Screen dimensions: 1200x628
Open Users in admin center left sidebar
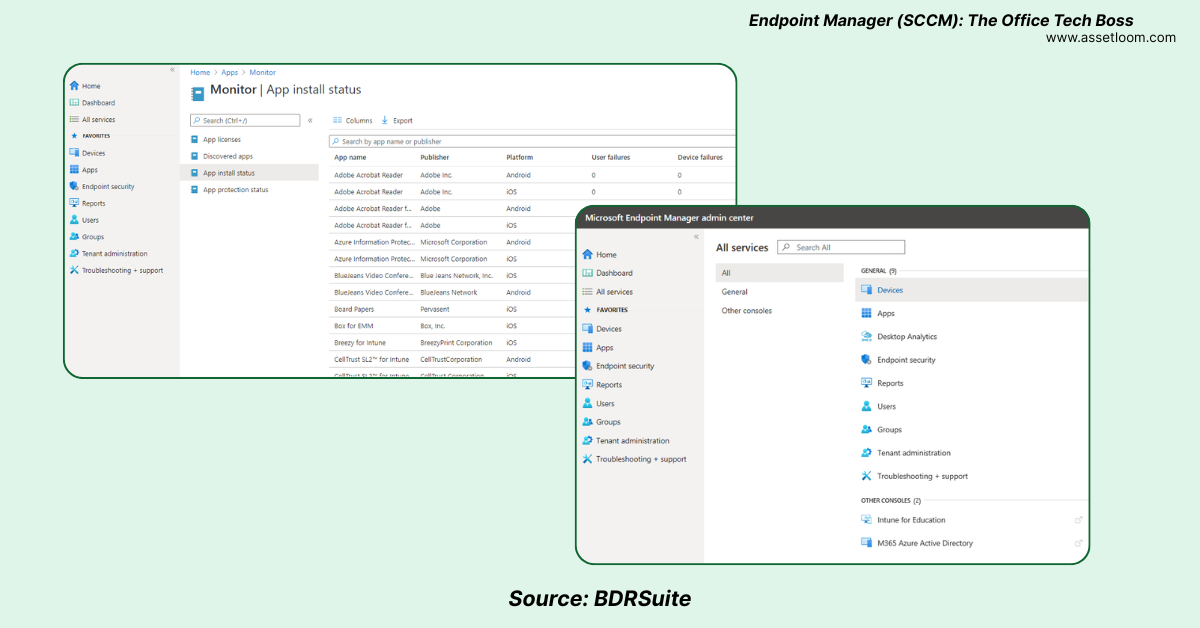pyautogui.click(x=598, y=404)
